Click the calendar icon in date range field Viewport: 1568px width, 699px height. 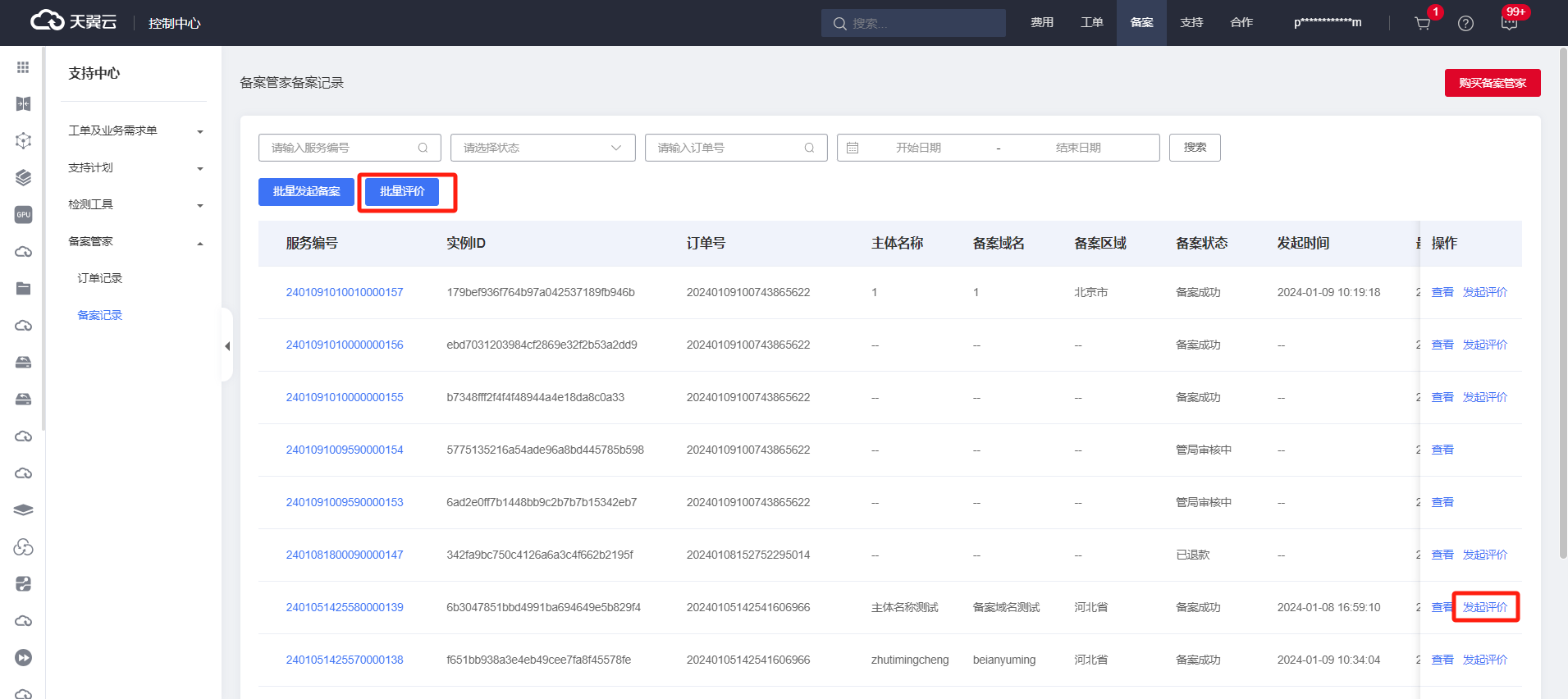point(853,148)
